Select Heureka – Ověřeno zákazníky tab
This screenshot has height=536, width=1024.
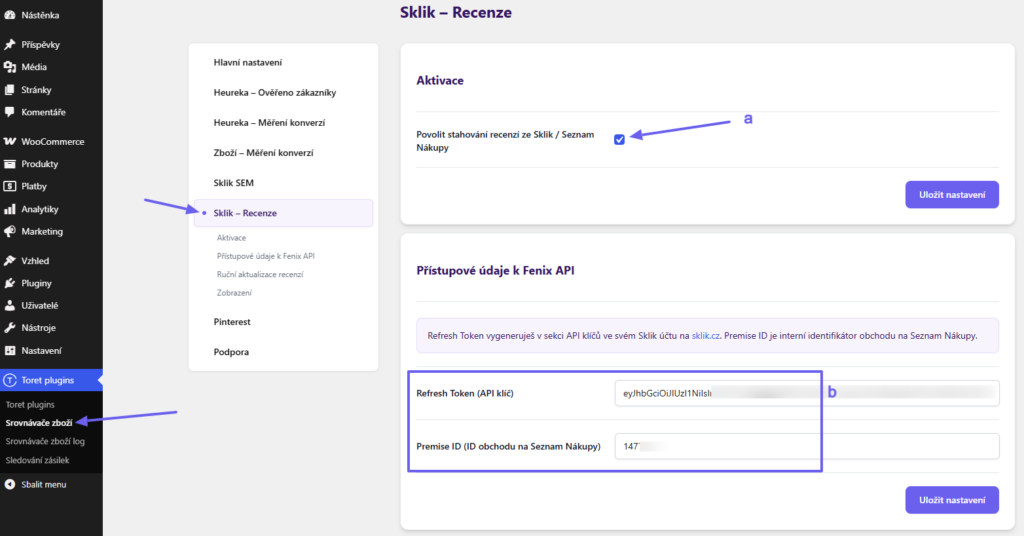(x=275, y=93)
